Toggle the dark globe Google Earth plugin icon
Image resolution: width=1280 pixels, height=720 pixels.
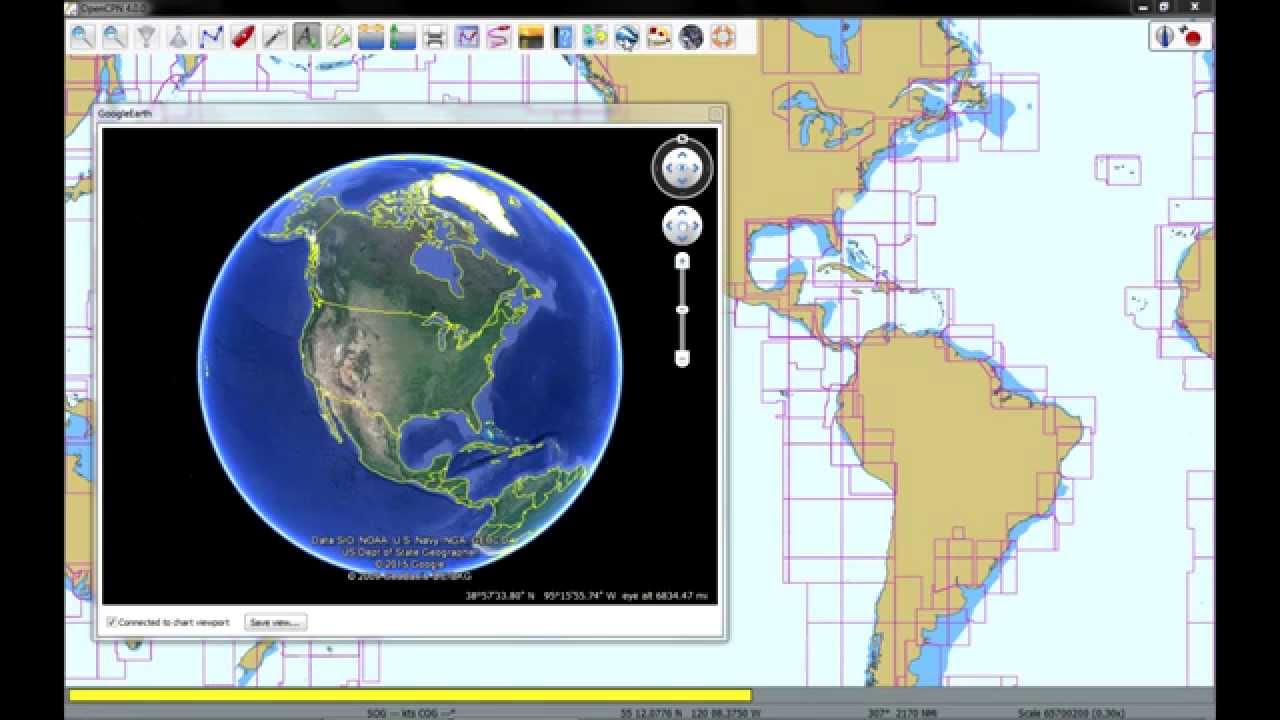point(690,38)
